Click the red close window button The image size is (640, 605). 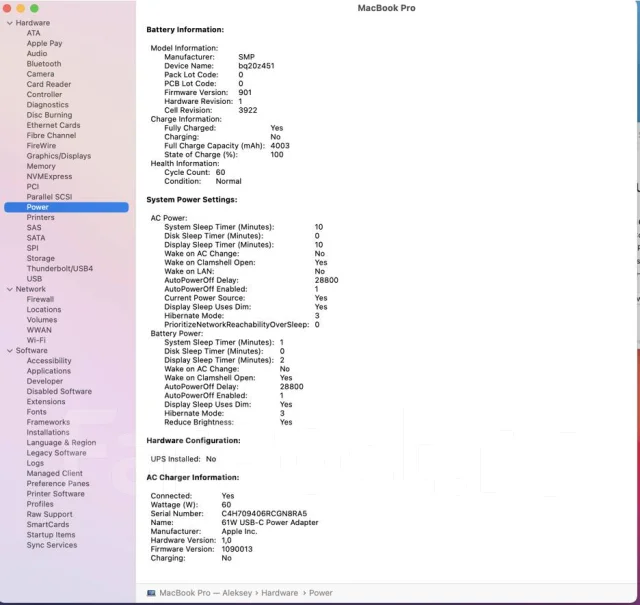click(x=7, y=8)
